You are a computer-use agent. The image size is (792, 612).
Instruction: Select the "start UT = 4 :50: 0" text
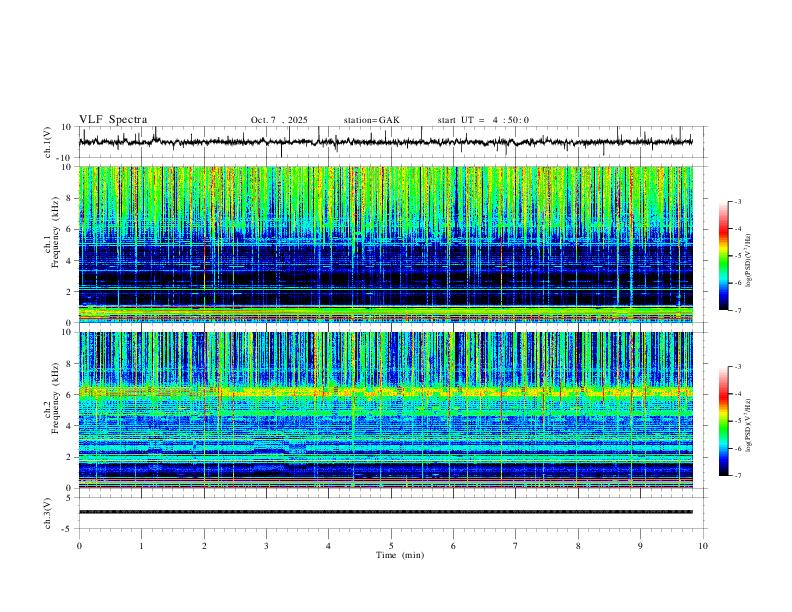click(483, 120)
